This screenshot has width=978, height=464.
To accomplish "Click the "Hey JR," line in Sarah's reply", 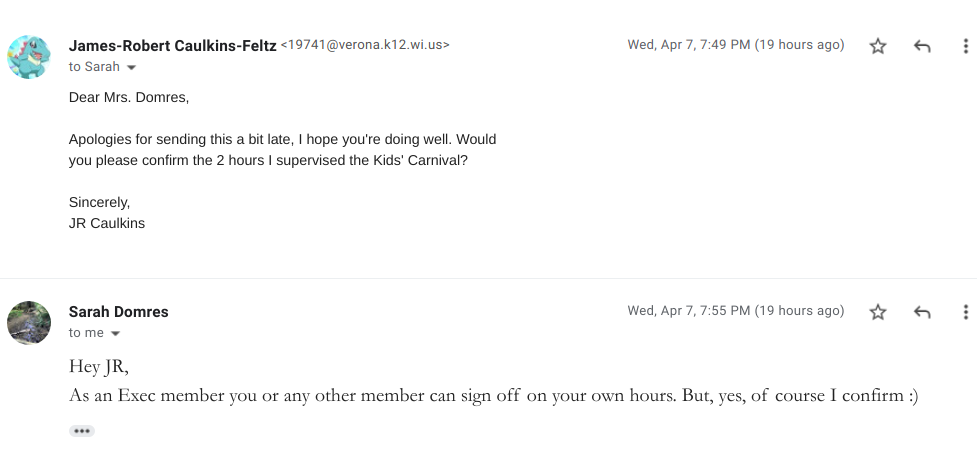I will [x=99, y=366].
